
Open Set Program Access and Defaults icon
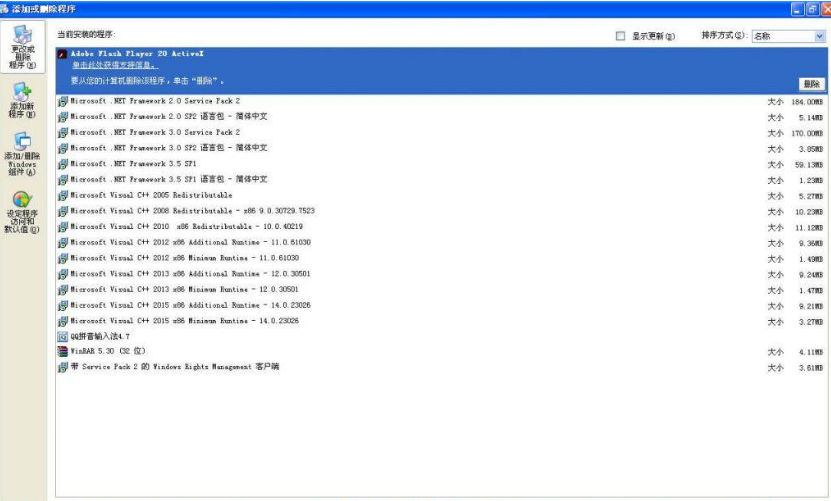click(x=22, y=201)
